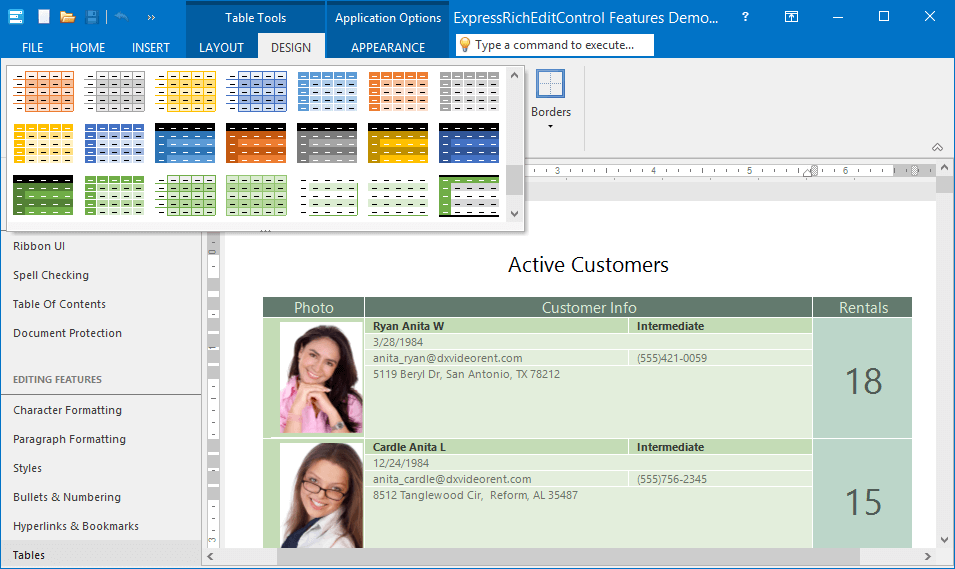This screenshot has height=569, width=955.
Task: Select Paragraph Formatting in the sidebar
Action: [x=69, y=439]
